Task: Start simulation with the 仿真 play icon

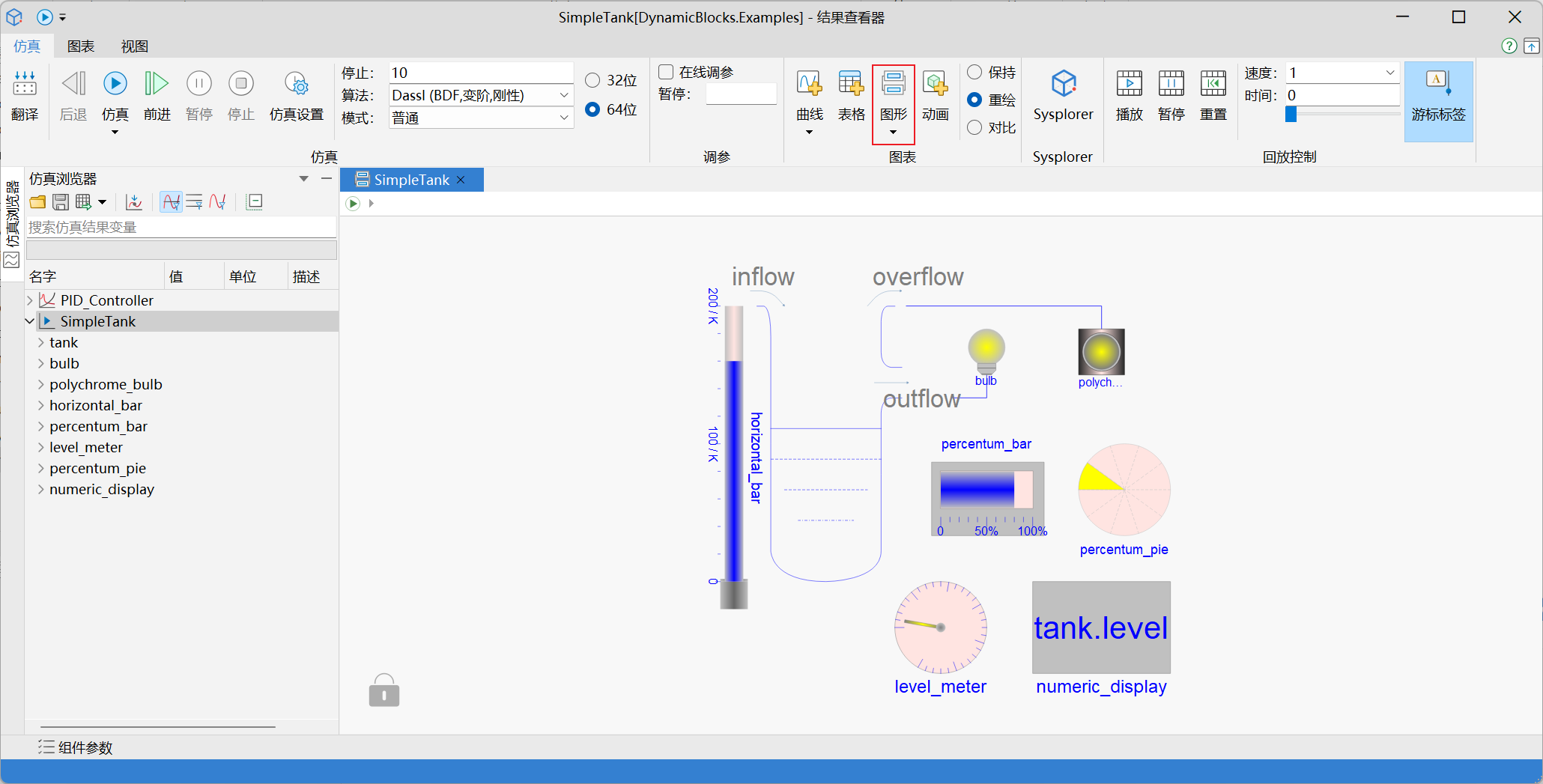Action: [x=115, y=85]
